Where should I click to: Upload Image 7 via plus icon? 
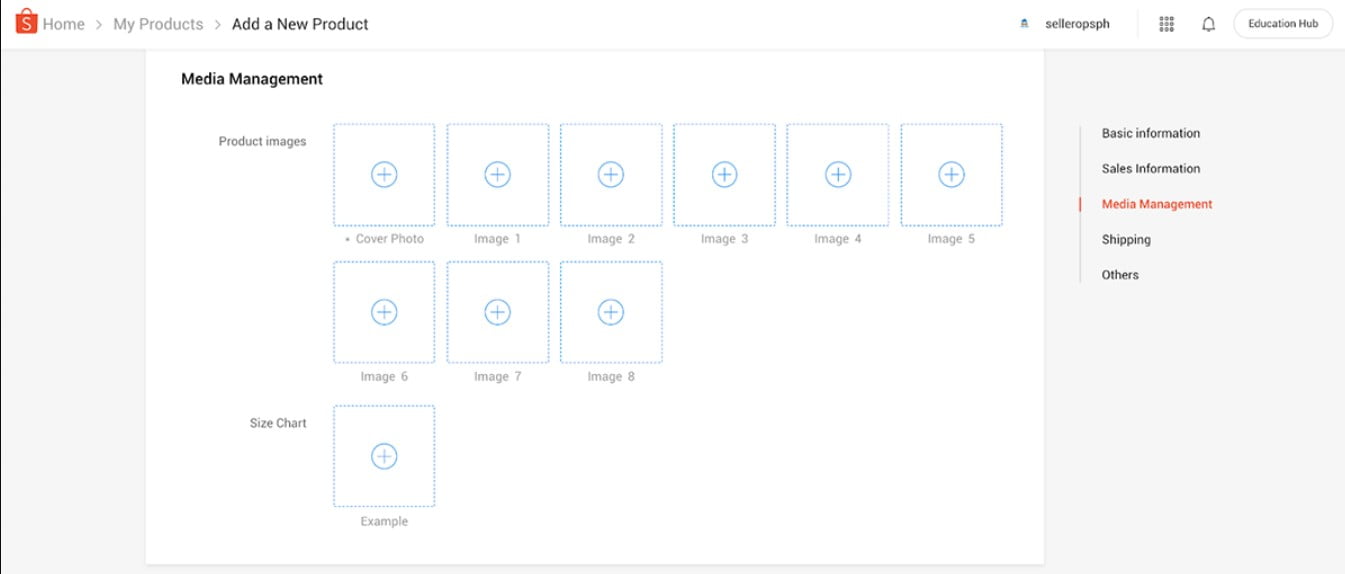pos(497,312)
